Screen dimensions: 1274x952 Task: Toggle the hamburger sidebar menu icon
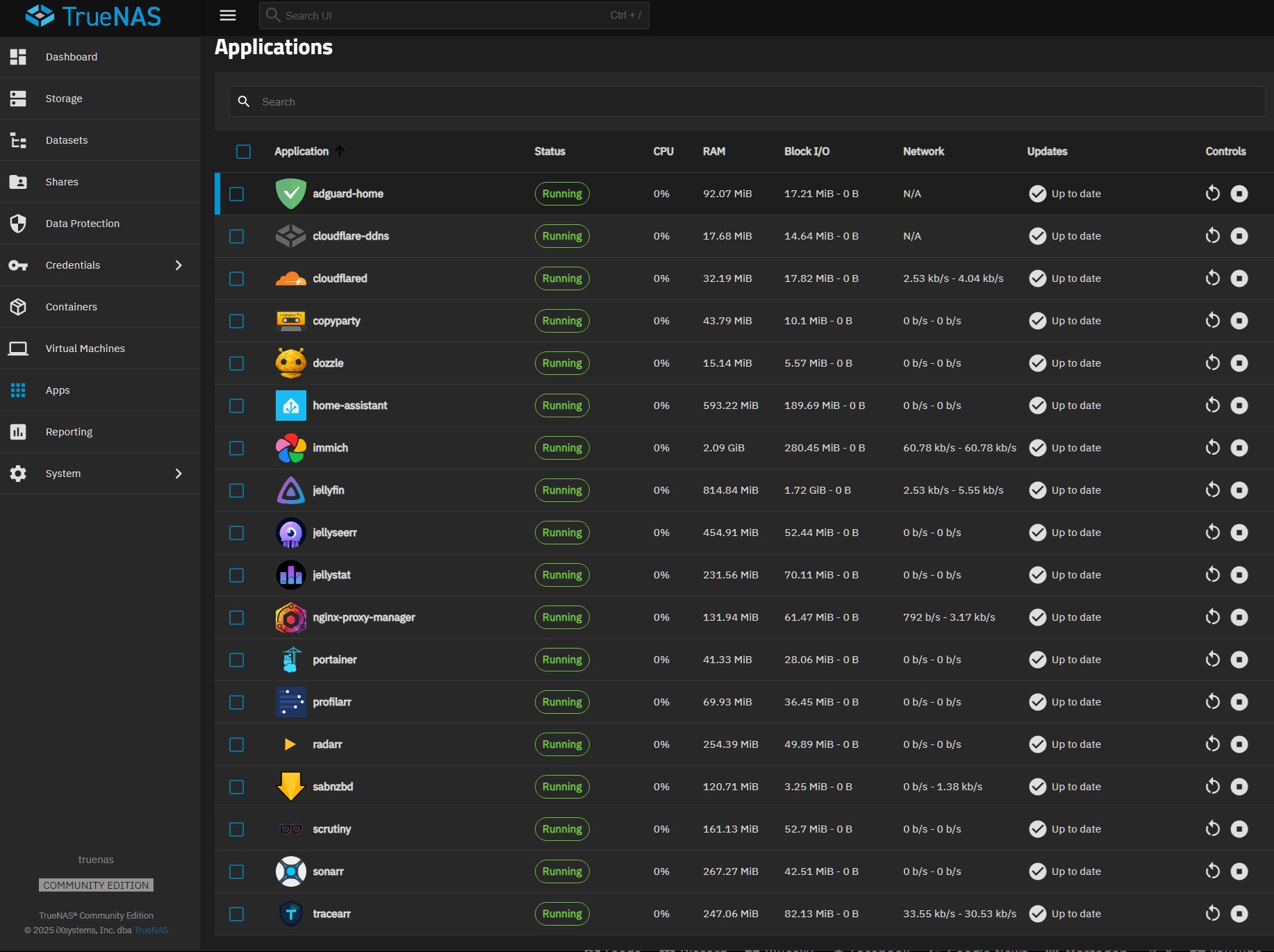click(x=228, y=15)
